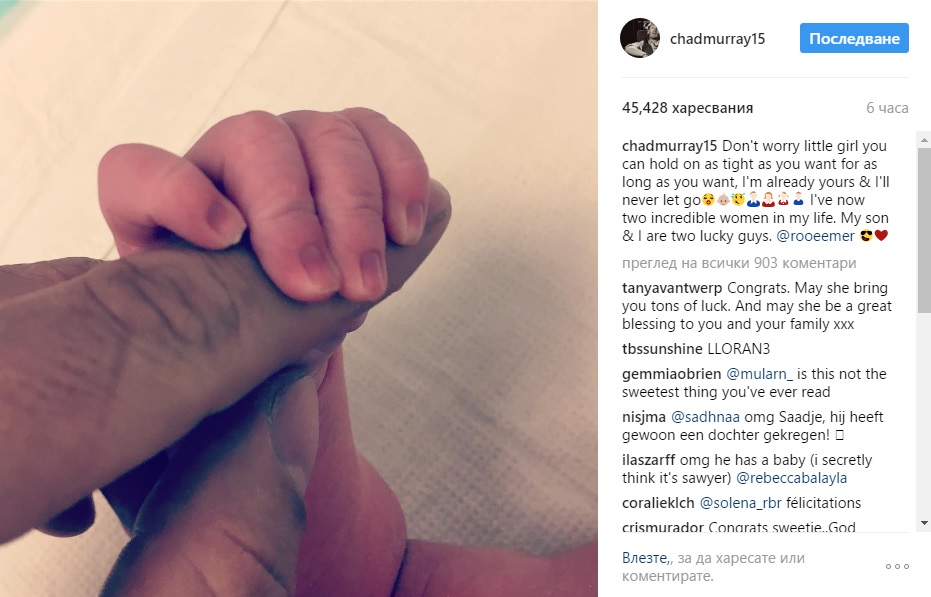Open the three-dots more options menu
The width and height of the screenshot is (931, 597).
(897, 567)
